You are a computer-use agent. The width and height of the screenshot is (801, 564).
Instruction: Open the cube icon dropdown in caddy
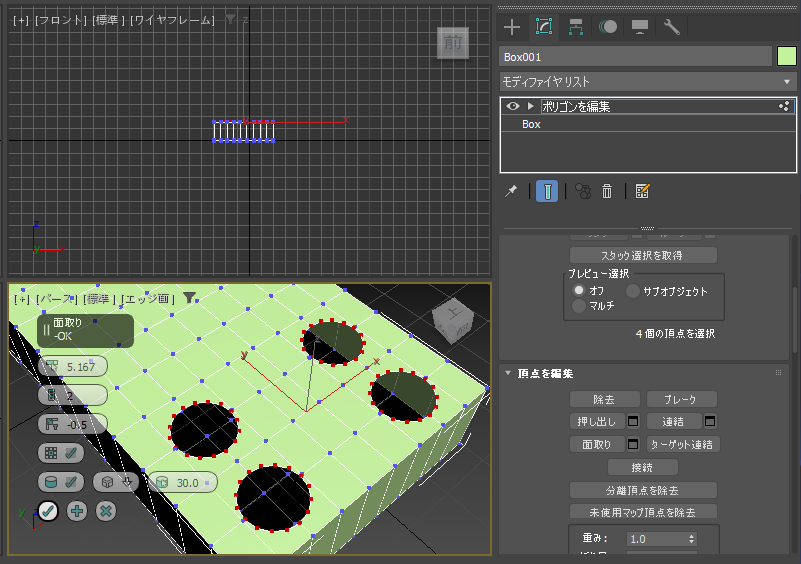click(116, 482)
